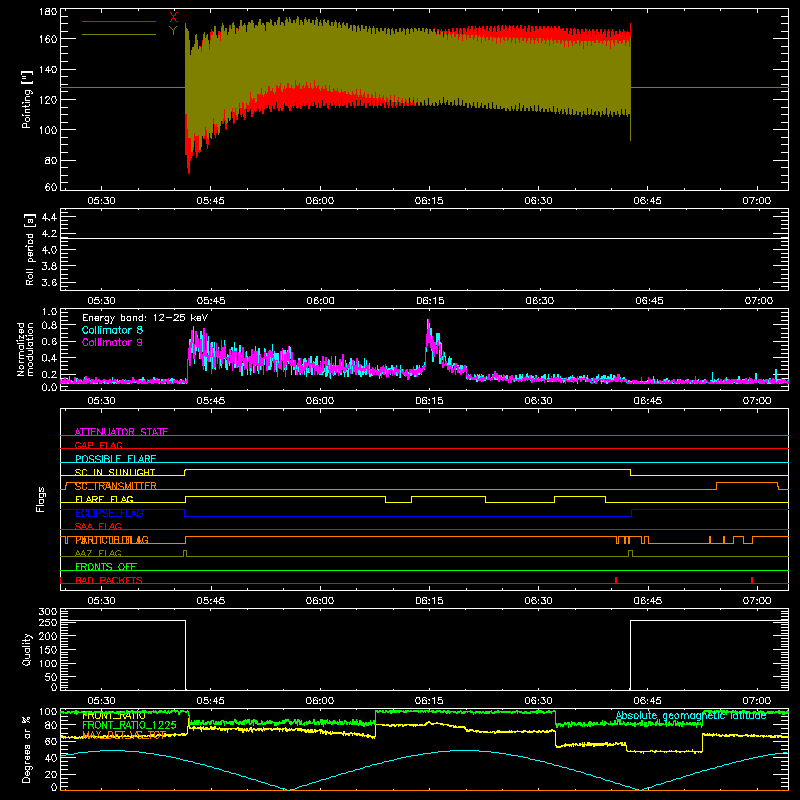Viewport: 800px width, 800px height.
Task: Click the 06:30 tick under the Quality plot
Action: tap(538, 701)
